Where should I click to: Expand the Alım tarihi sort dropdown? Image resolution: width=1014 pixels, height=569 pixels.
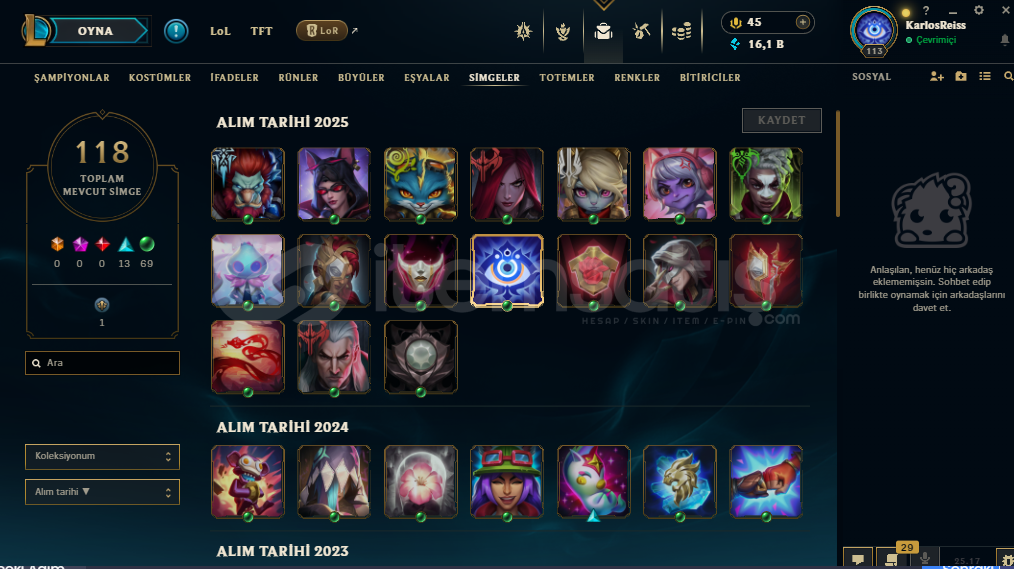tap(102, 492)
